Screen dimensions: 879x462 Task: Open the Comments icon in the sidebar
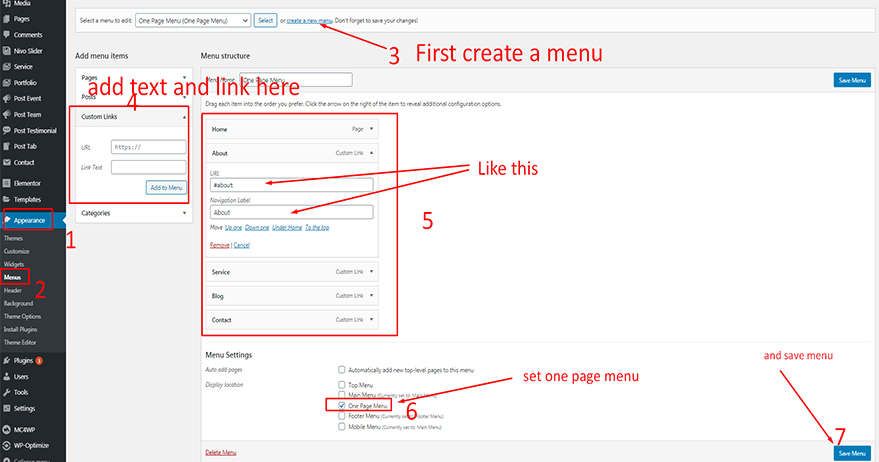7,35
